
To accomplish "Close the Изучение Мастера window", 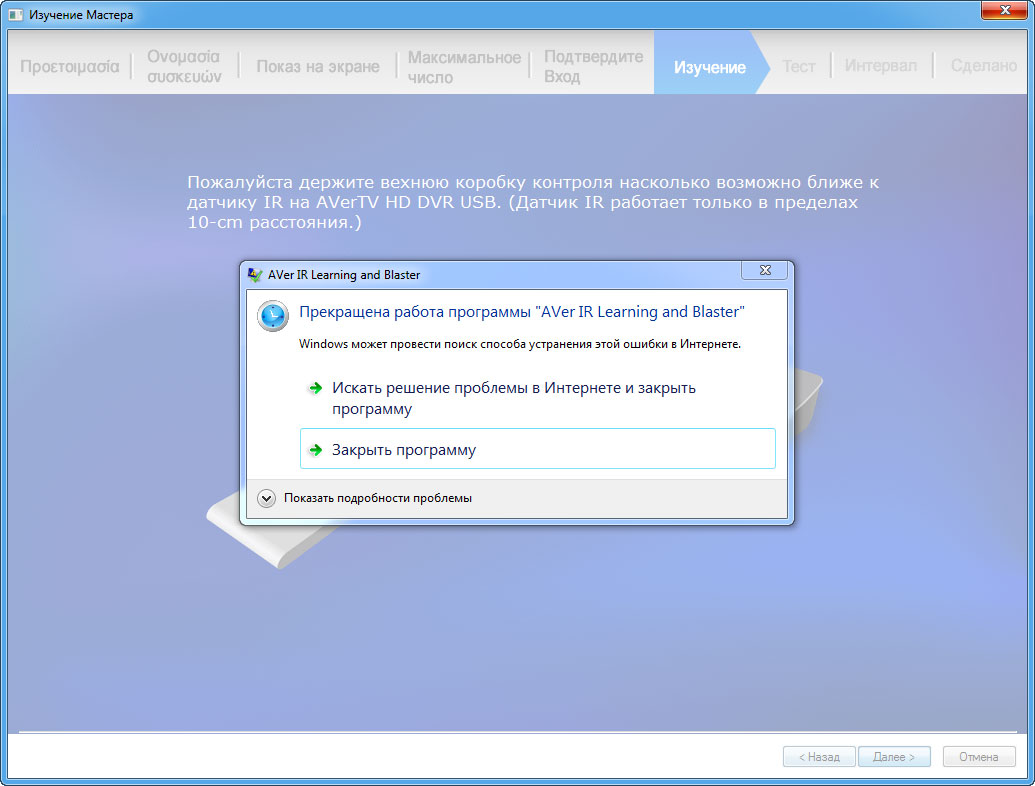I will pos(1004,10).
